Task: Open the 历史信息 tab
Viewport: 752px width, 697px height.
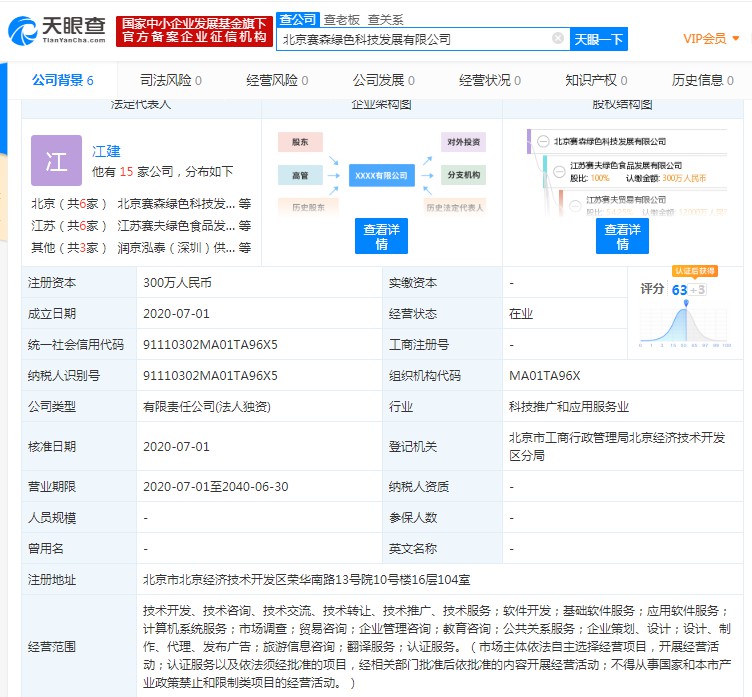Action: click(x=703, y=80)
